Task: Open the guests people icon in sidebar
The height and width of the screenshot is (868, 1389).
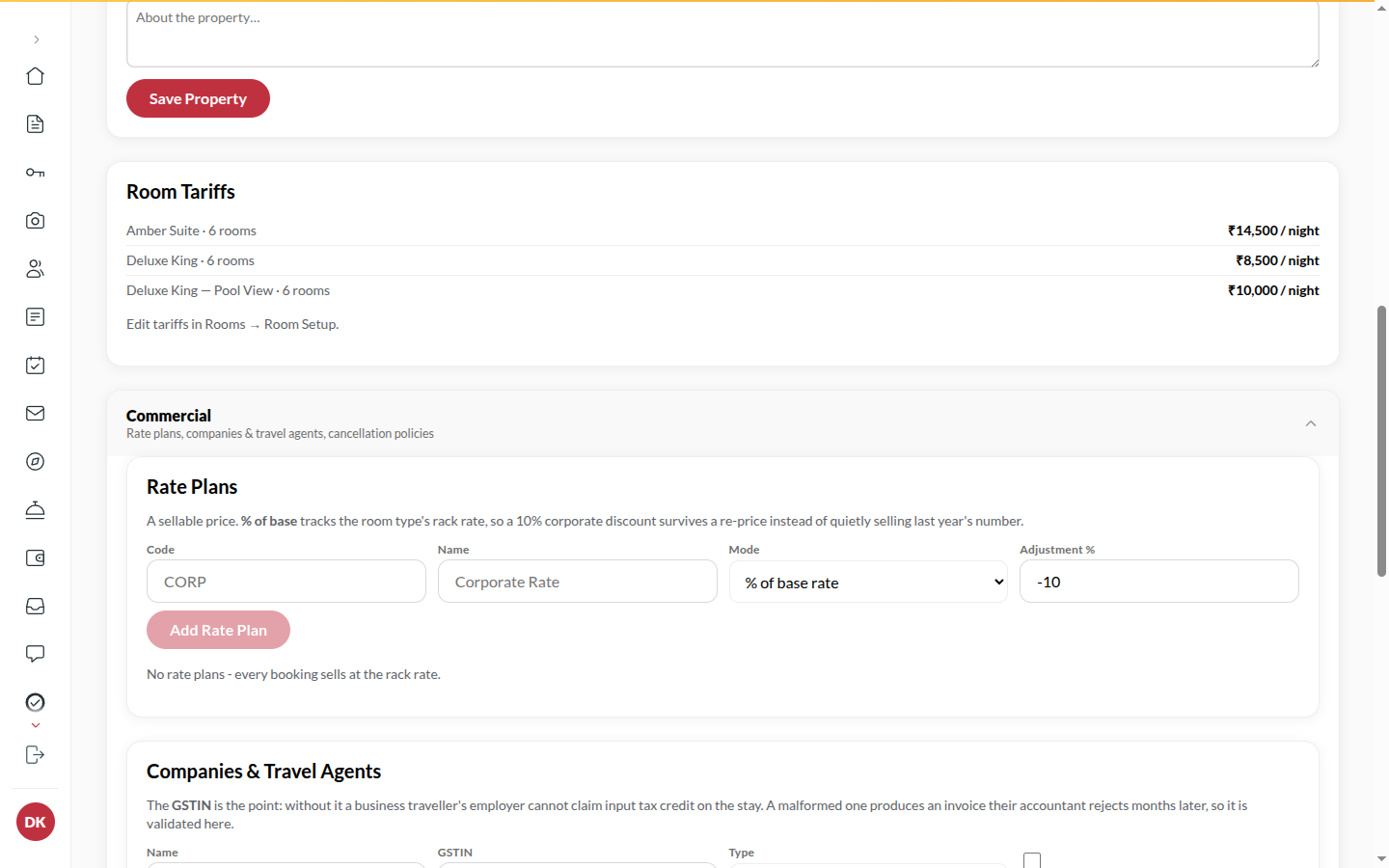Action: [x=36, y=269]
